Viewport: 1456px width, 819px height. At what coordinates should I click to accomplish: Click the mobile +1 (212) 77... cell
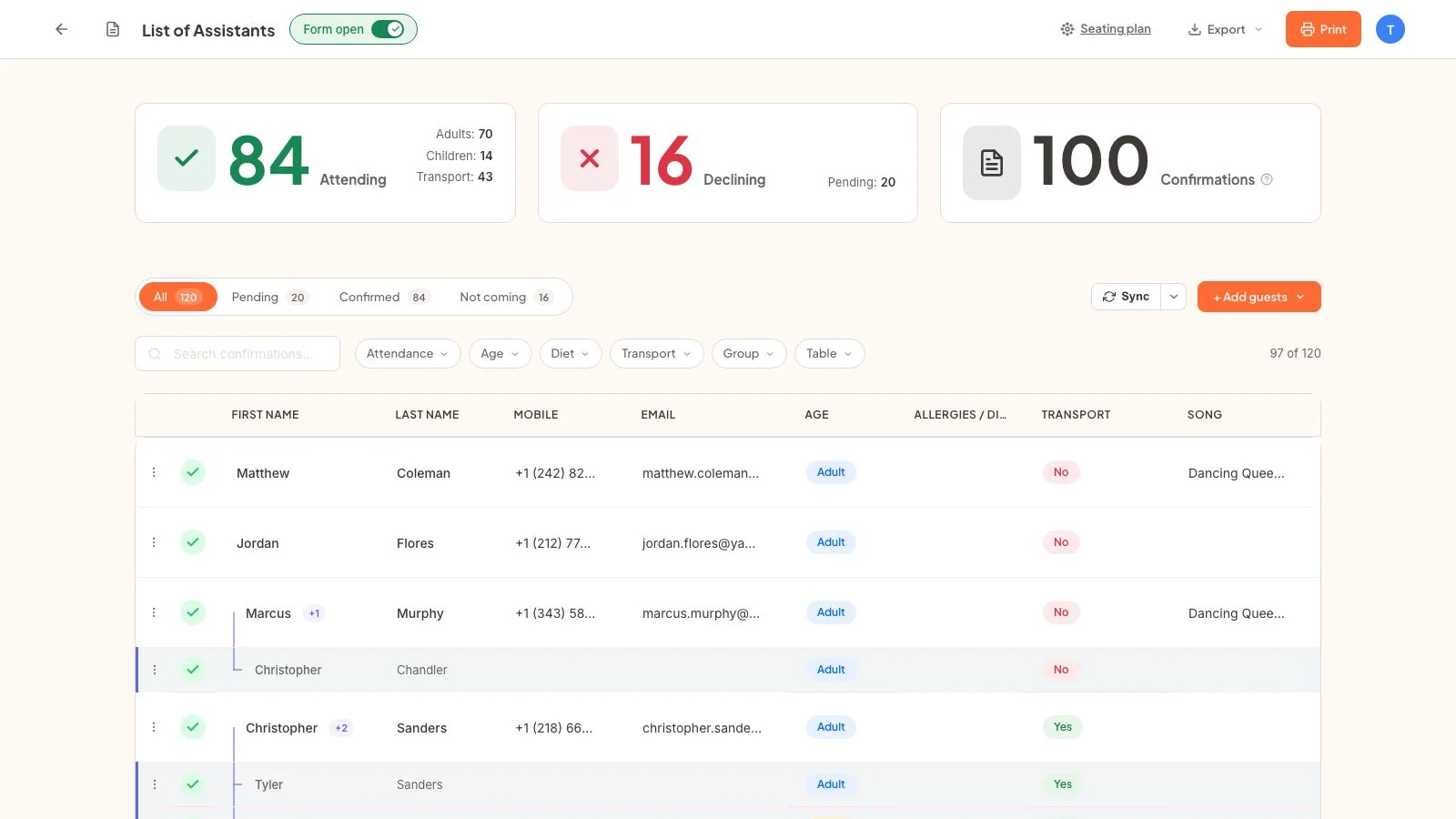pos(553,543)
